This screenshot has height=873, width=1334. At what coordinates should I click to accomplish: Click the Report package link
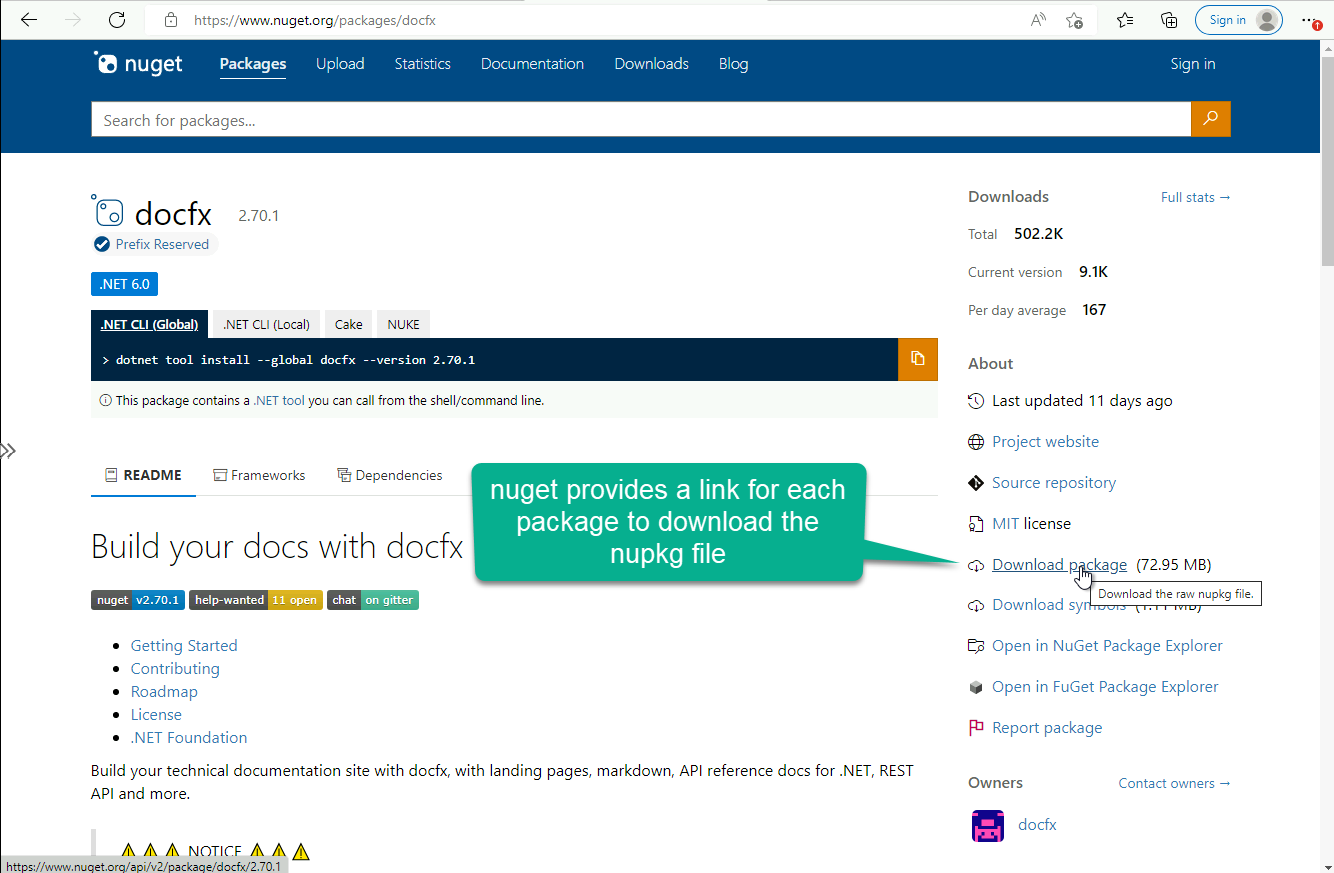[x=1047, y=728]
